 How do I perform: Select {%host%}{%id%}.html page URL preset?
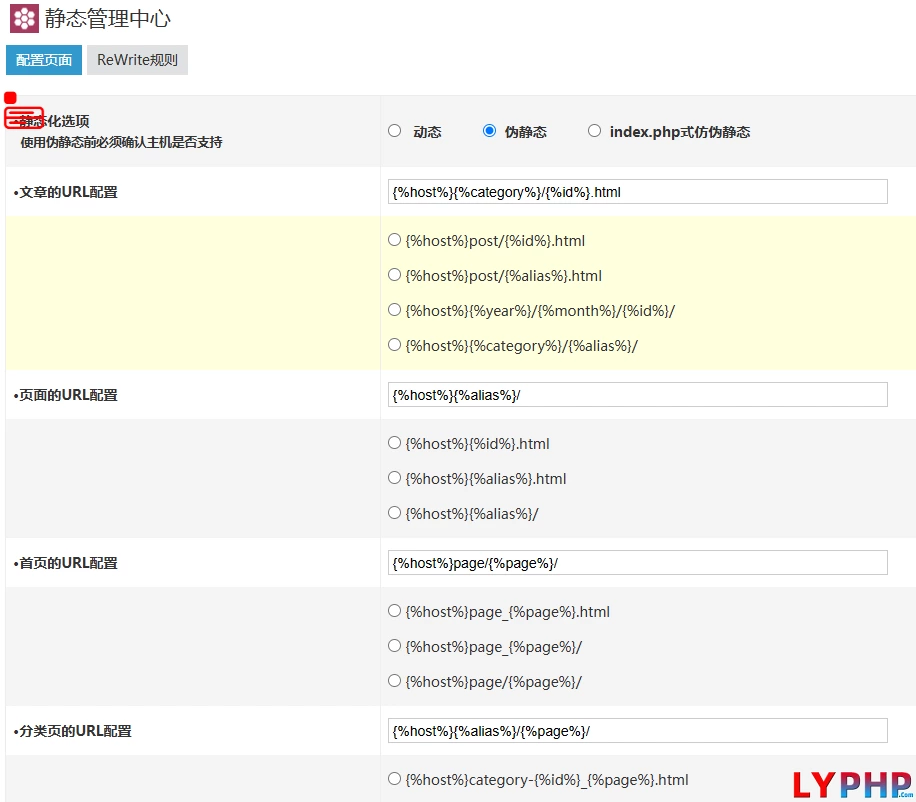tap(394, 443)
